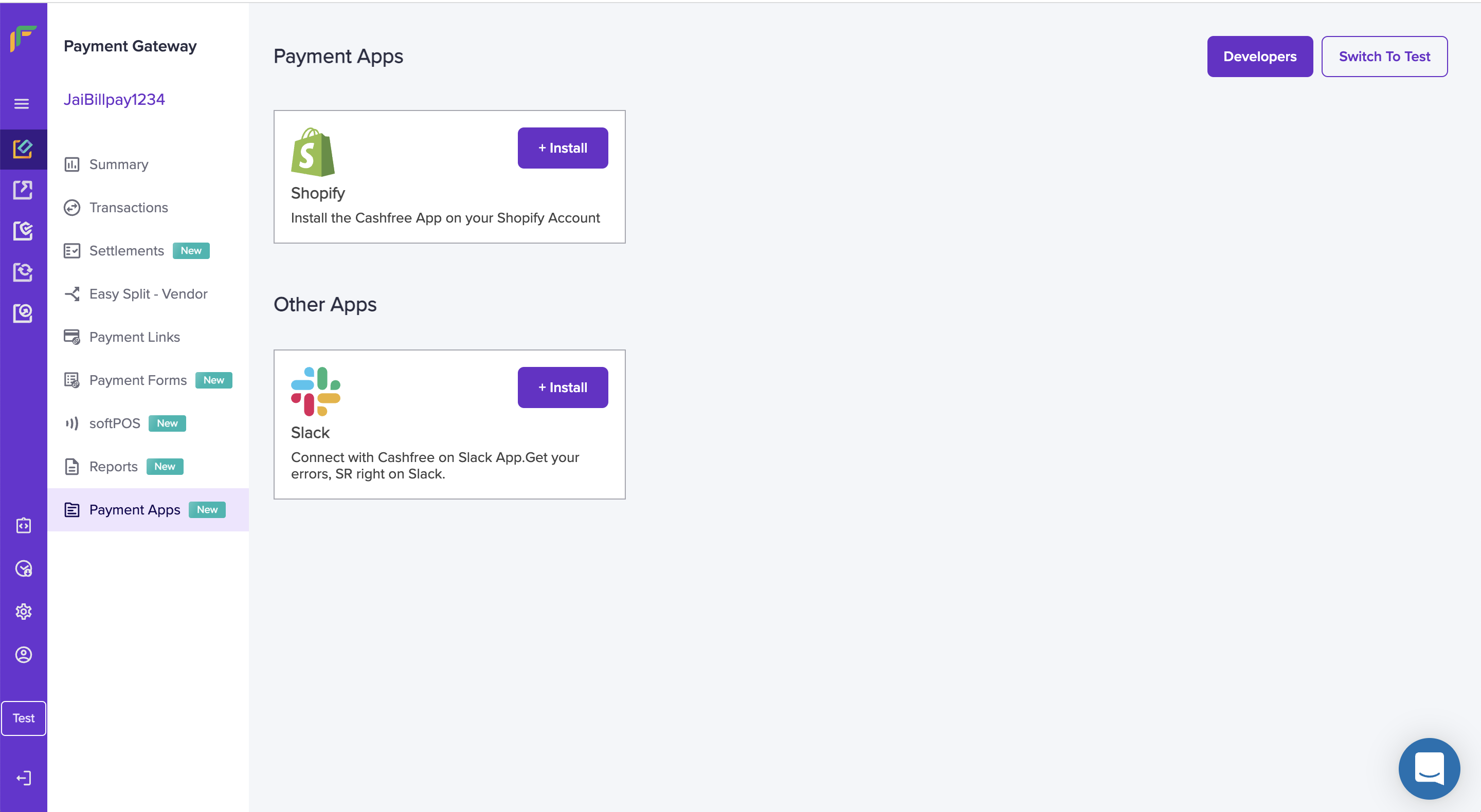Open the Developers button
The image size is (1481, 812).
[1259, 57]
